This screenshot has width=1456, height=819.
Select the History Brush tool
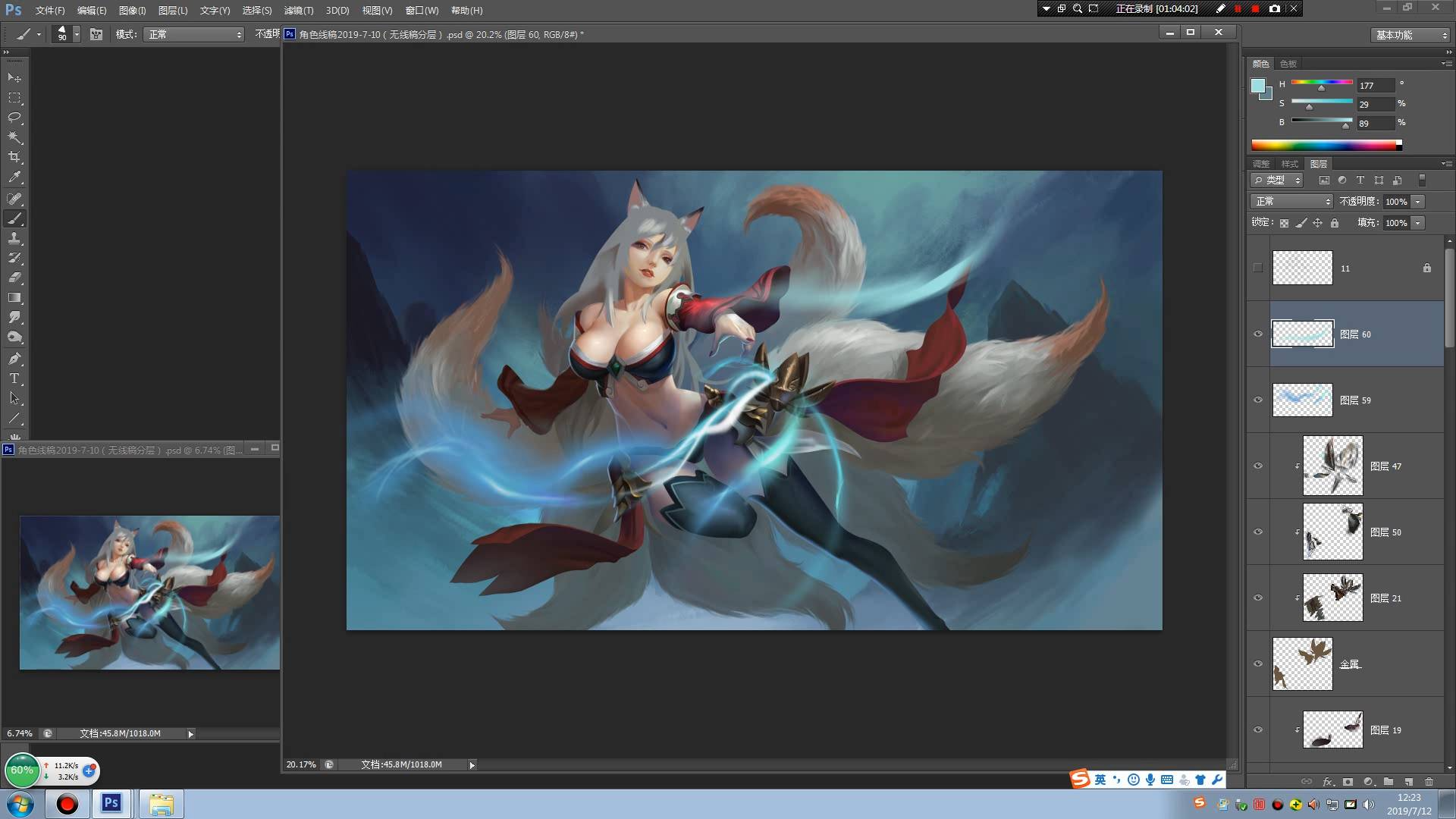[14, 258]
